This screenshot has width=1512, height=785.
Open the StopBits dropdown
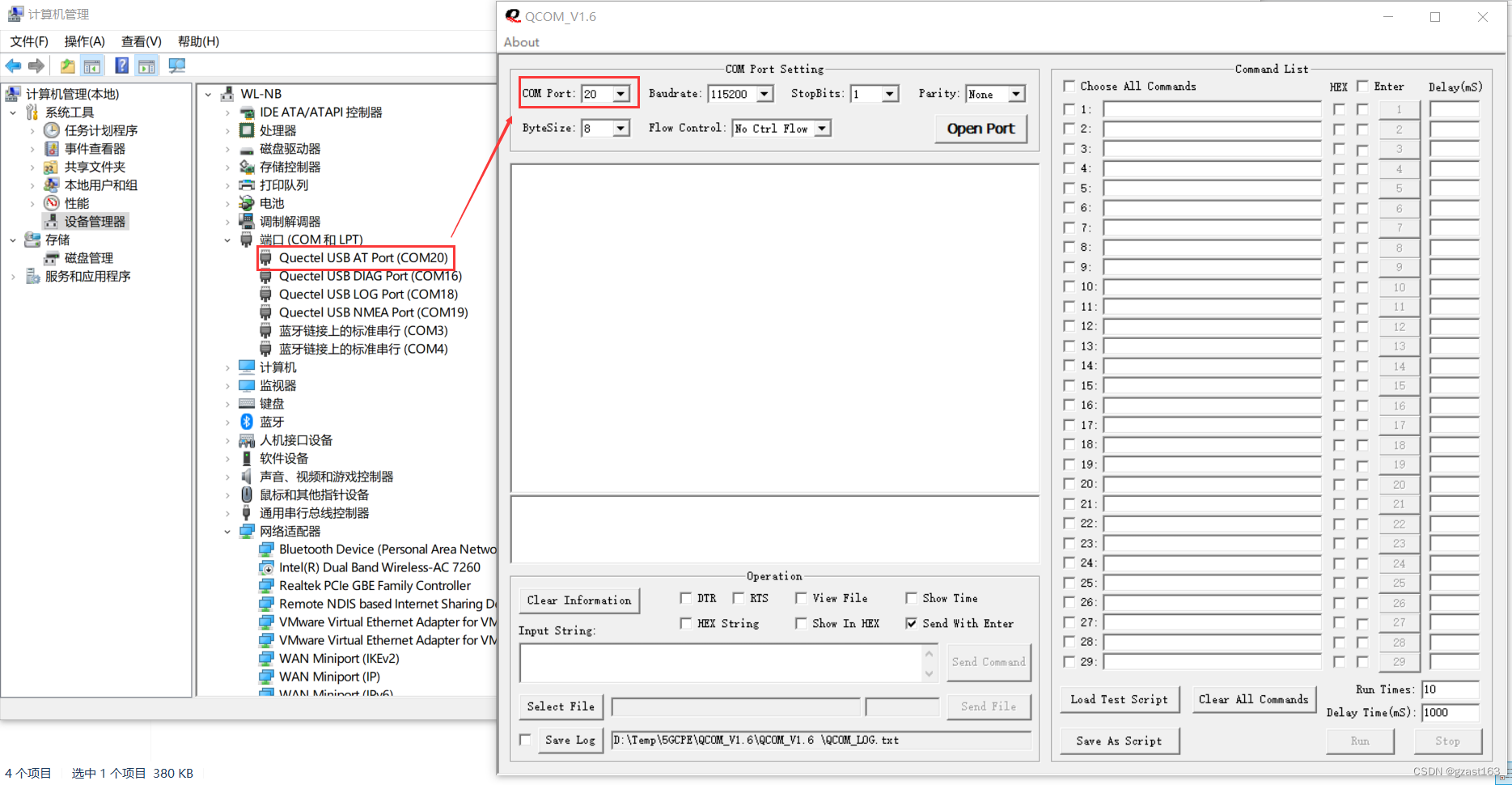(x=890, y=94)
